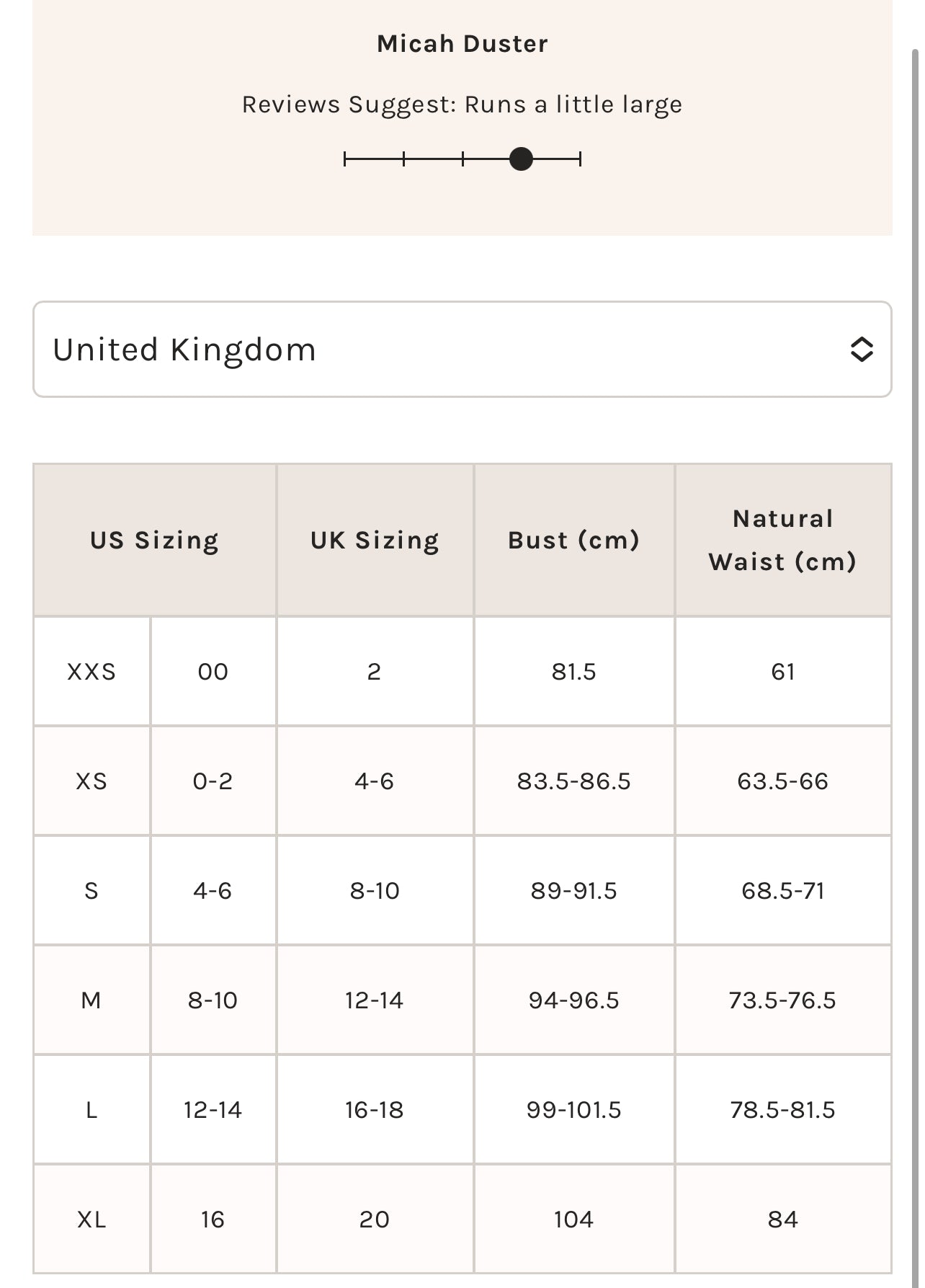Click the bust value 89-91.5 cell

[x=574, y=891]
